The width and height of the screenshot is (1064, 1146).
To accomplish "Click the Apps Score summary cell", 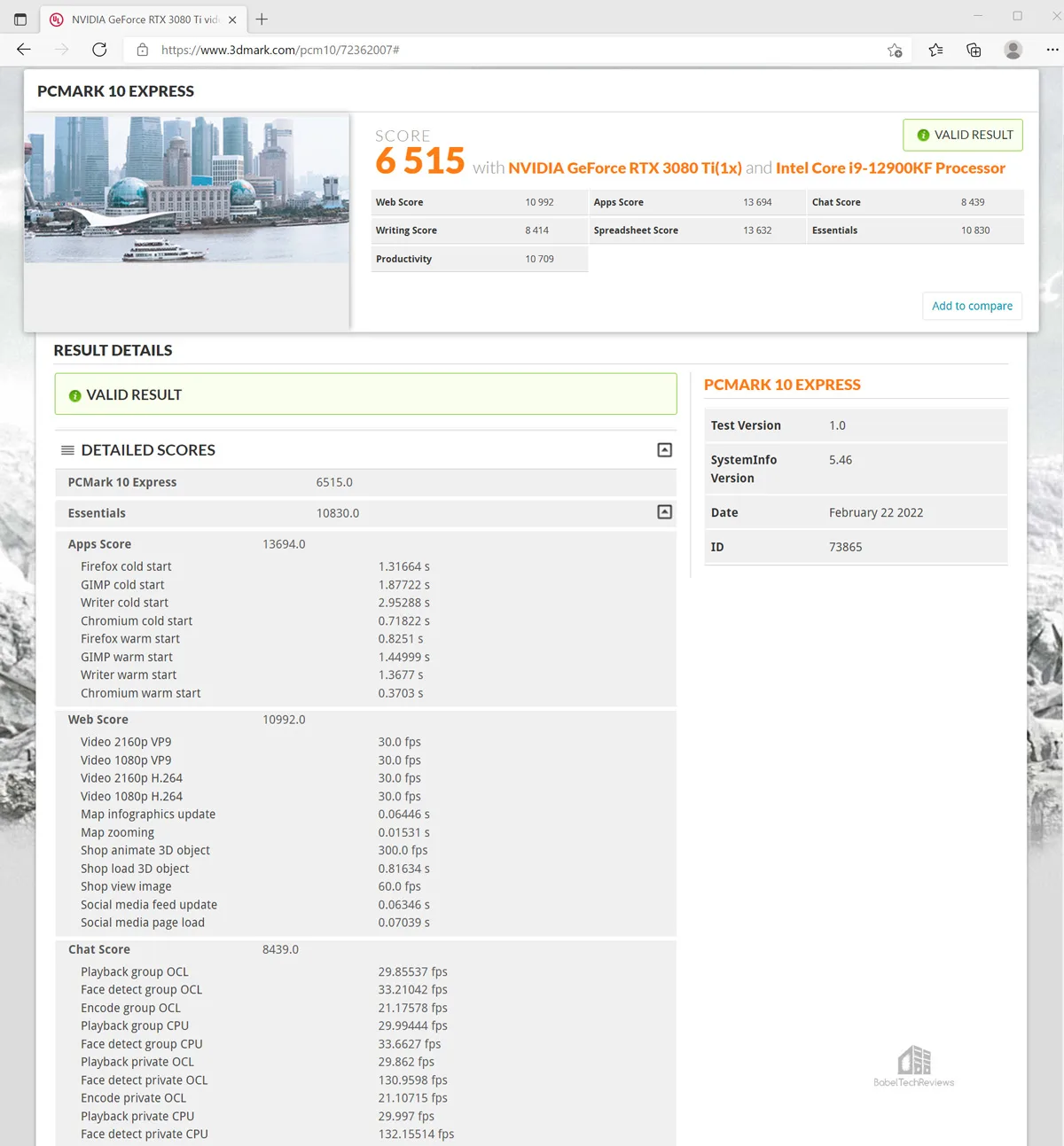I will click(698, 202).
